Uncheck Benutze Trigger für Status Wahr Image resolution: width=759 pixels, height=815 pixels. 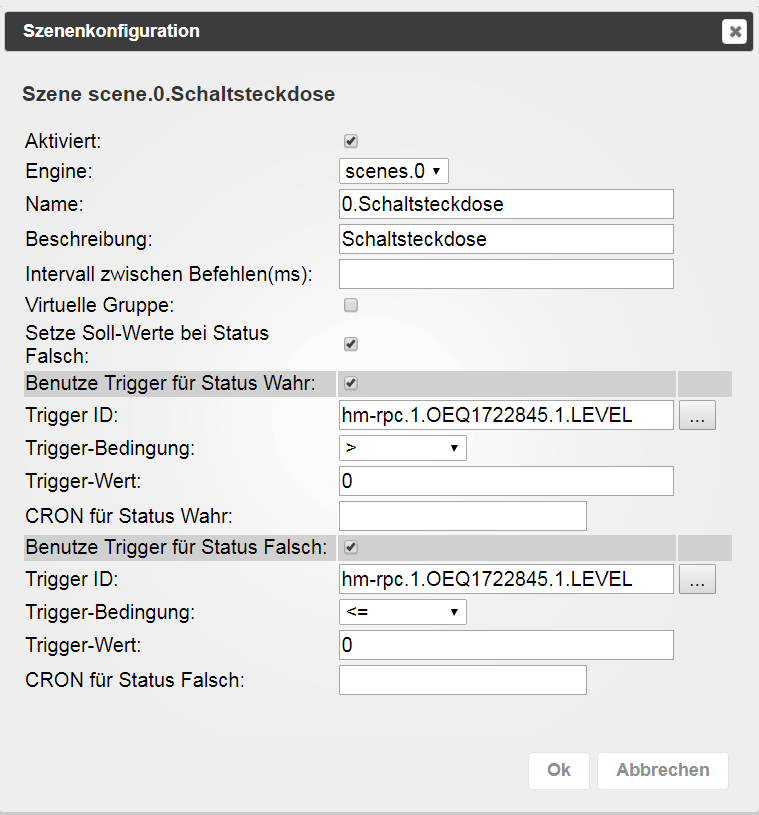pos(351,383)
